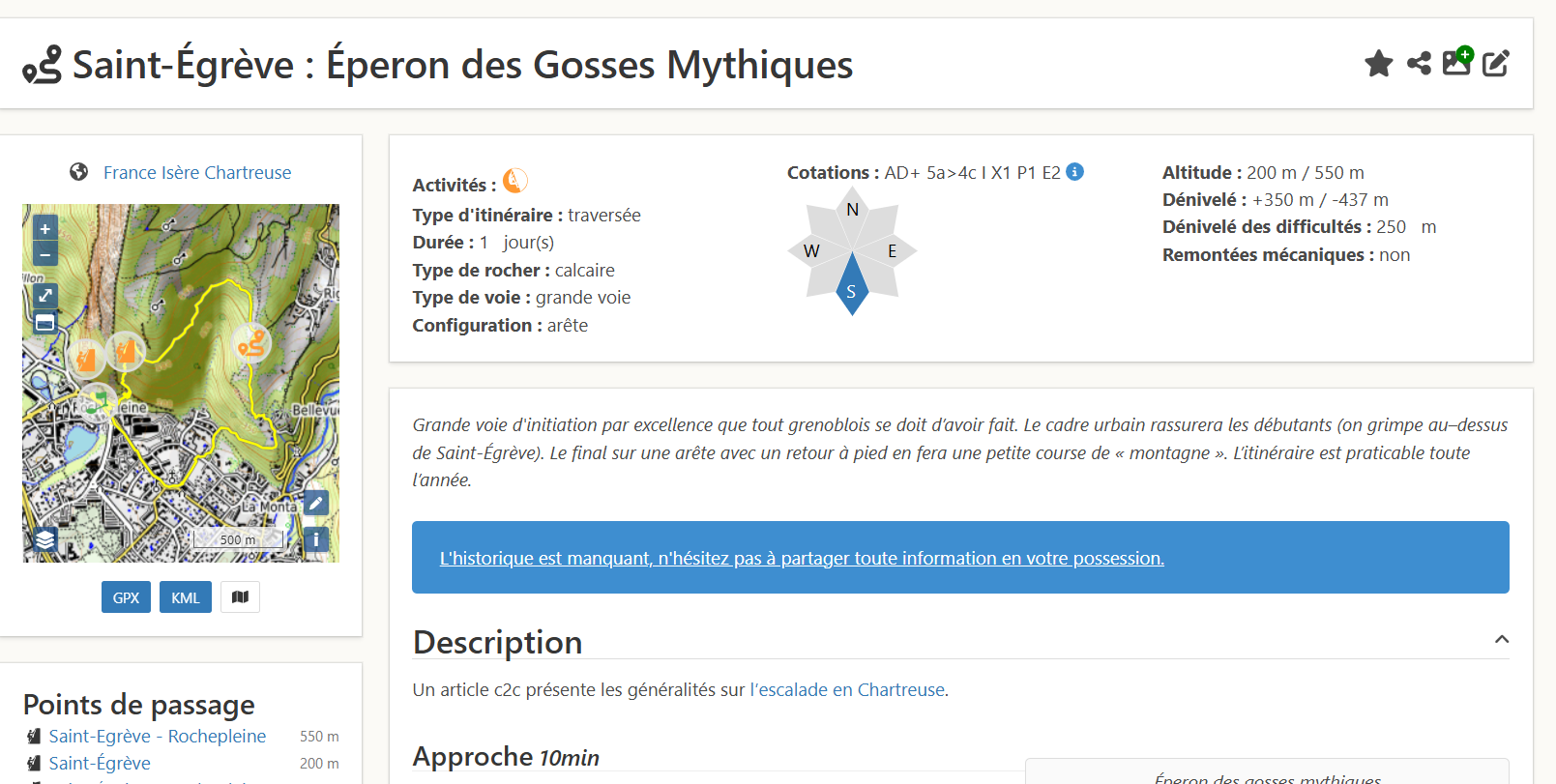Collapse the Description section
Viewport: 1556px width, 784px height.
(1501, 640)
